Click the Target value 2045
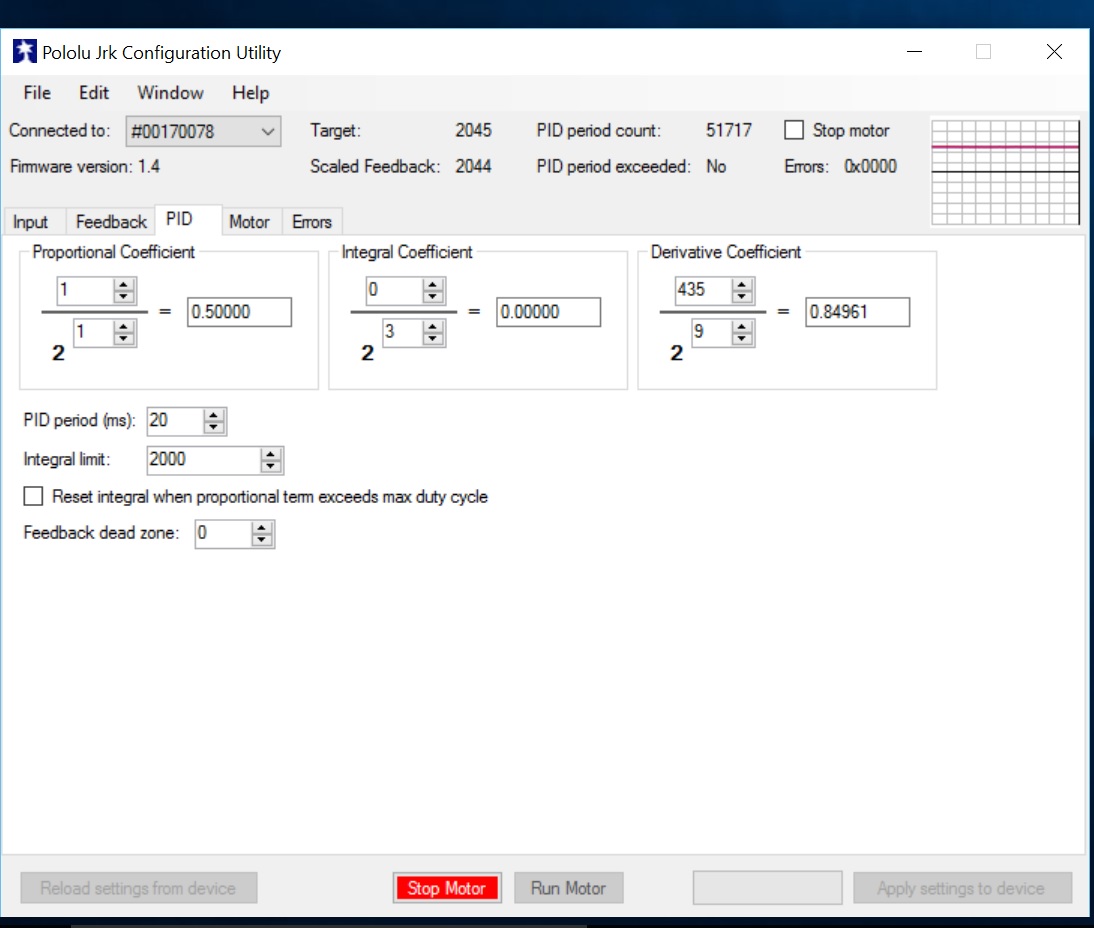1094x928 pixels. click(473, 130)
